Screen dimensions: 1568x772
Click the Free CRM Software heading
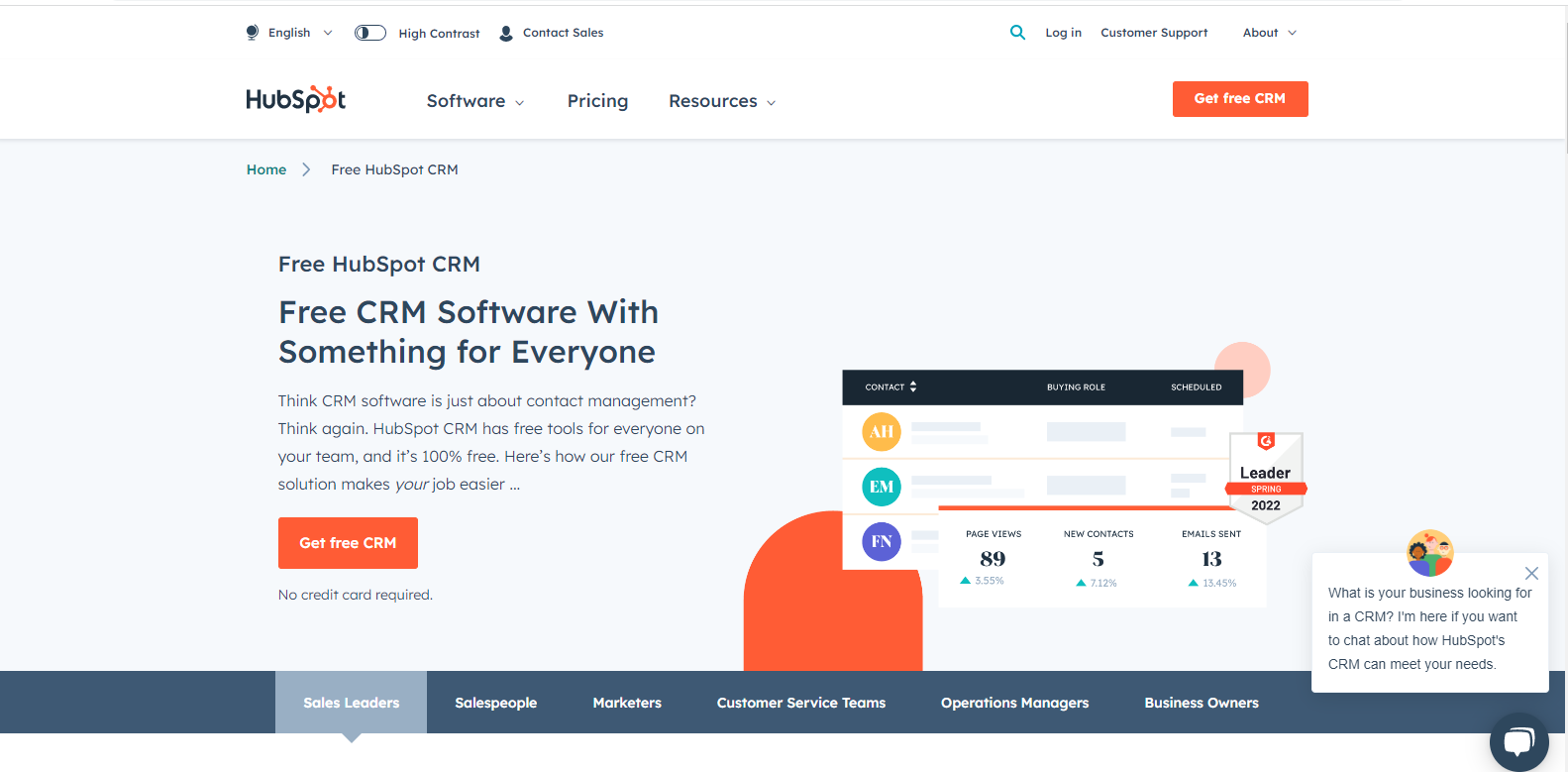click(469, 332)
